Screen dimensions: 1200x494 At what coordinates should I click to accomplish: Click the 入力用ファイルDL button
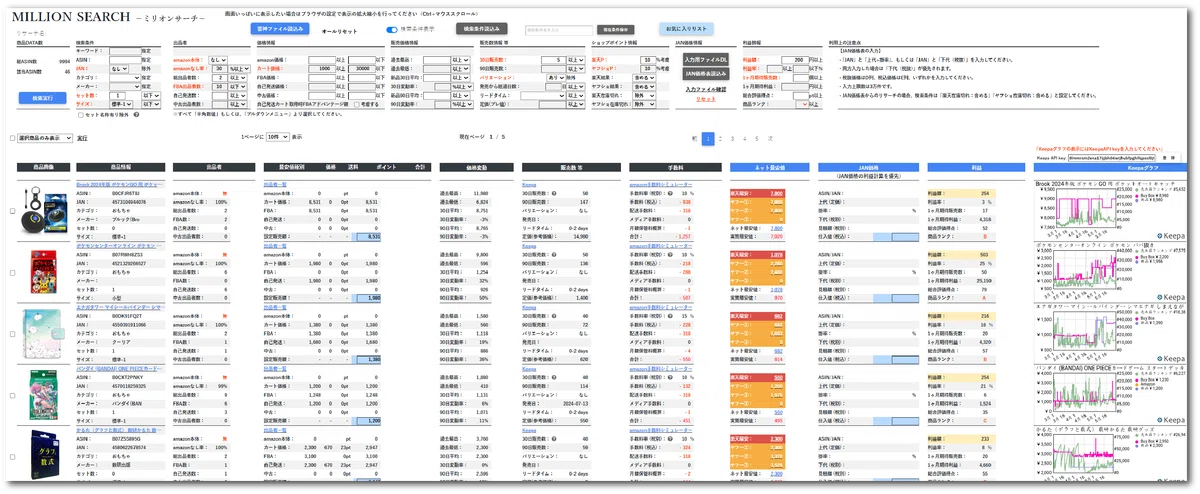pos(706,58)
